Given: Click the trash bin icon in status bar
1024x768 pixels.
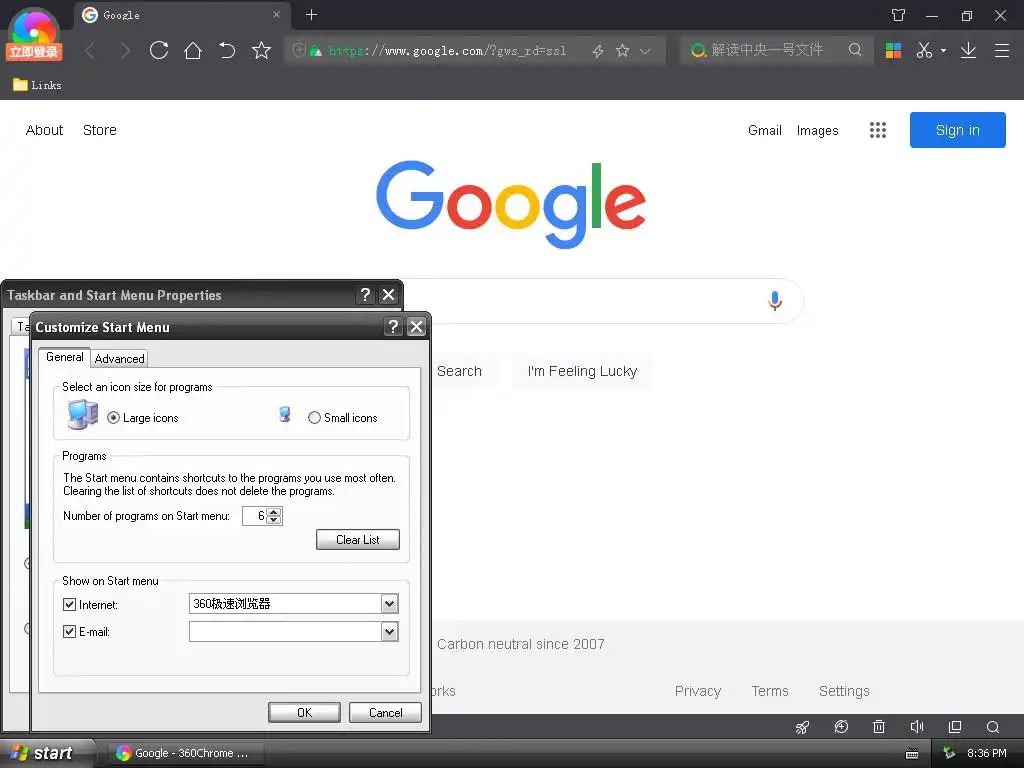Looking at the screenshot, I should pyautogui.click(x=879, y=727).
